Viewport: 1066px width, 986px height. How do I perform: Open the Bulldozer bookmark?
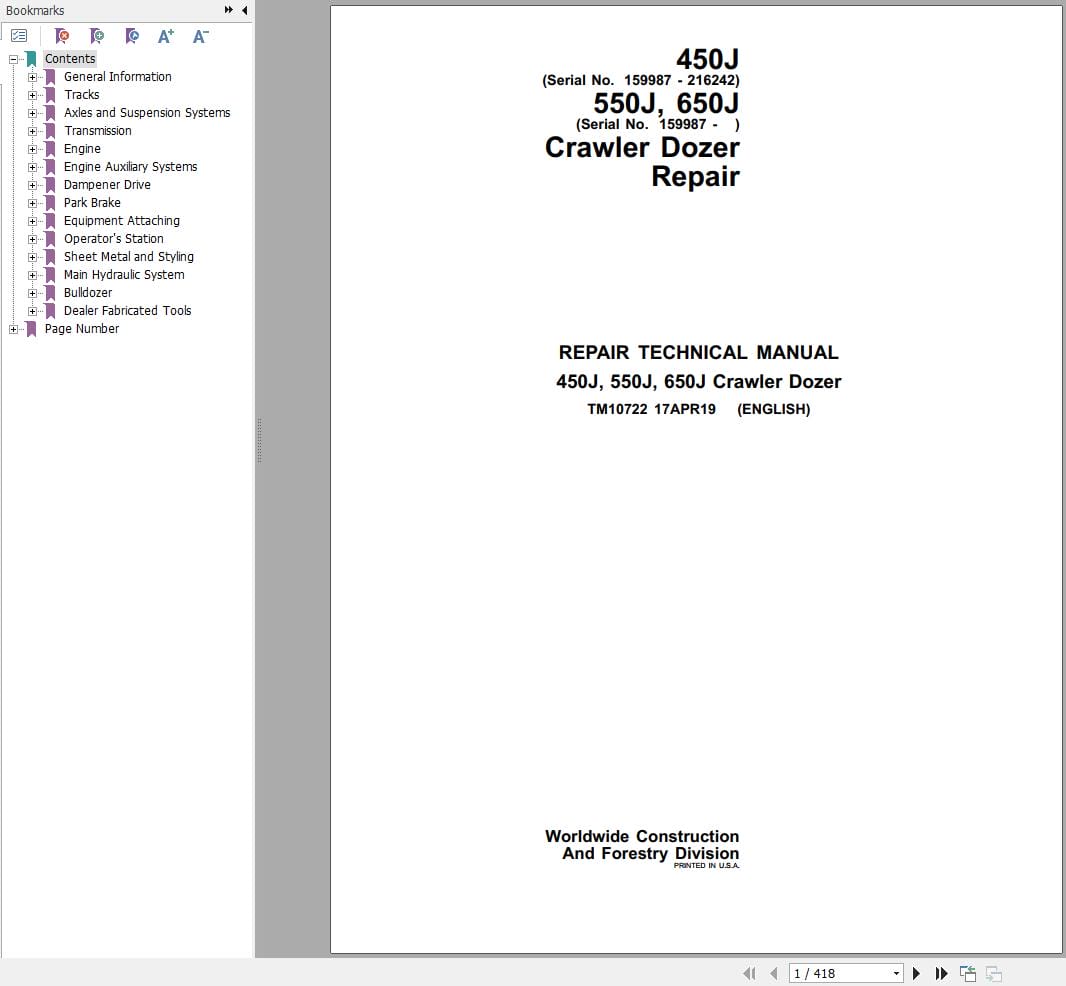pyautogui.click(x=88, y=293)
